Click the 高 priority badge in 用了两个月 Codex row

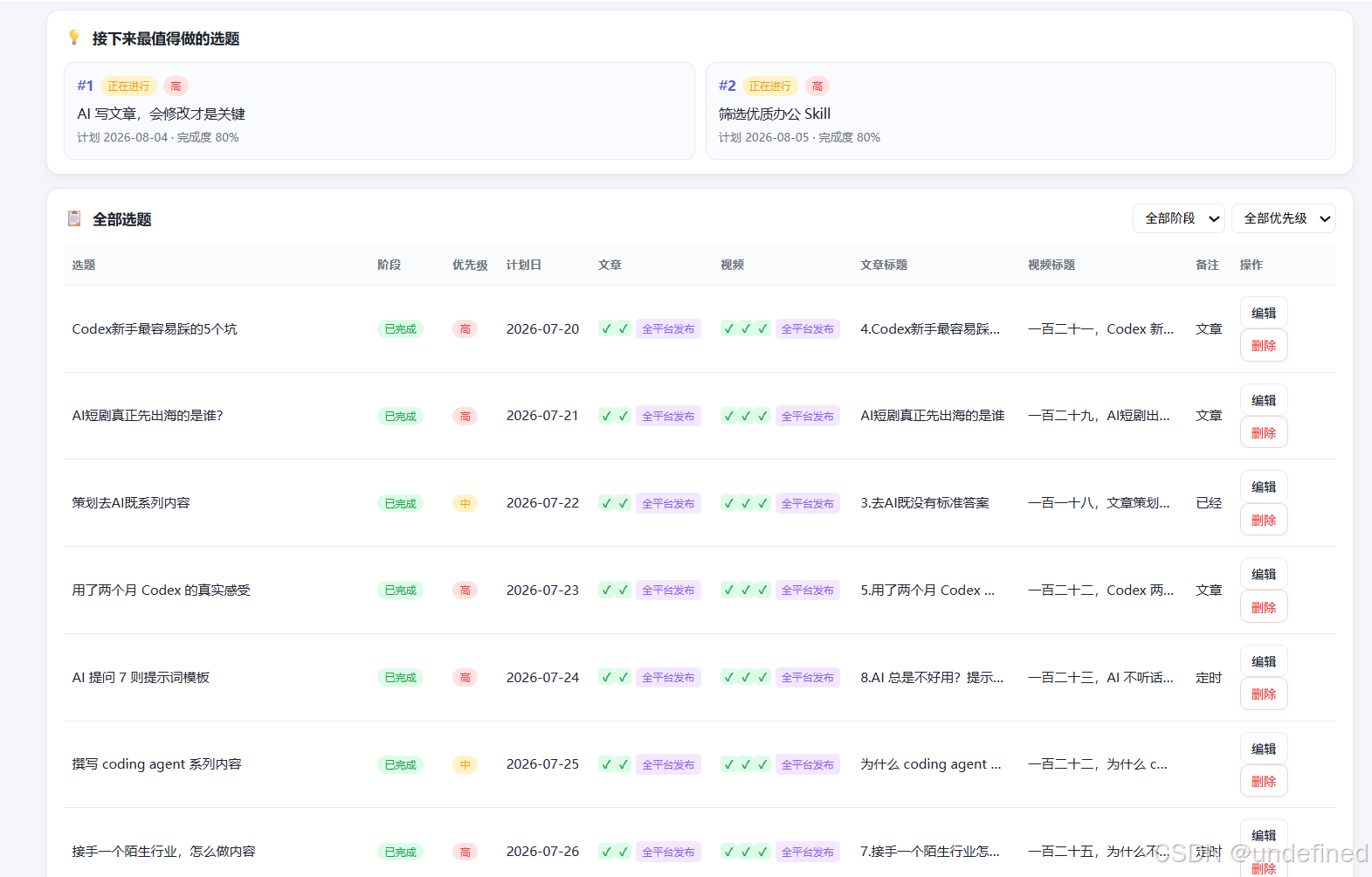tap(465, 590)
